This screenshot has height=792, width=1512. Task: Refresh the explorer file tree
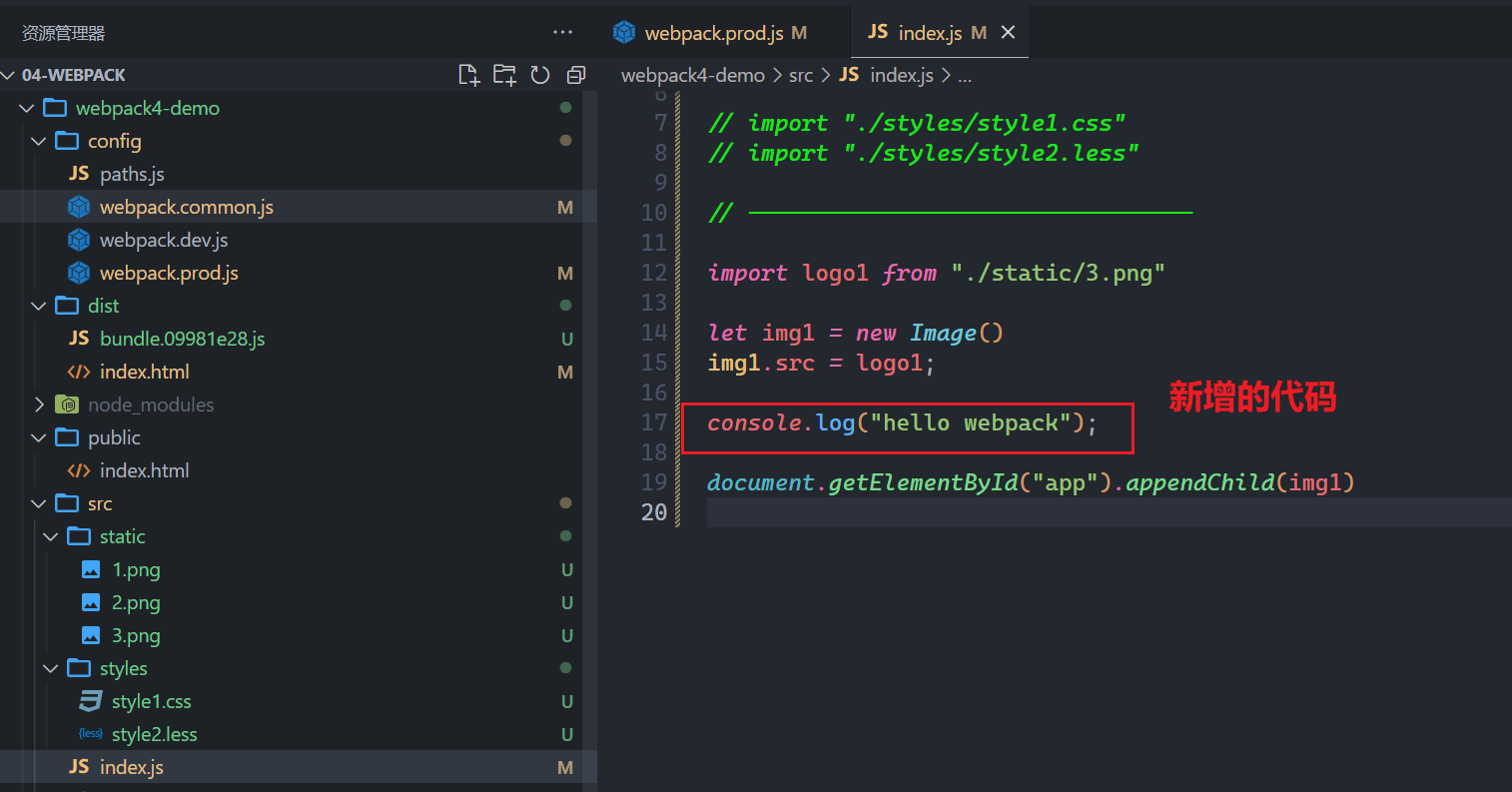[x=540, y=75]
